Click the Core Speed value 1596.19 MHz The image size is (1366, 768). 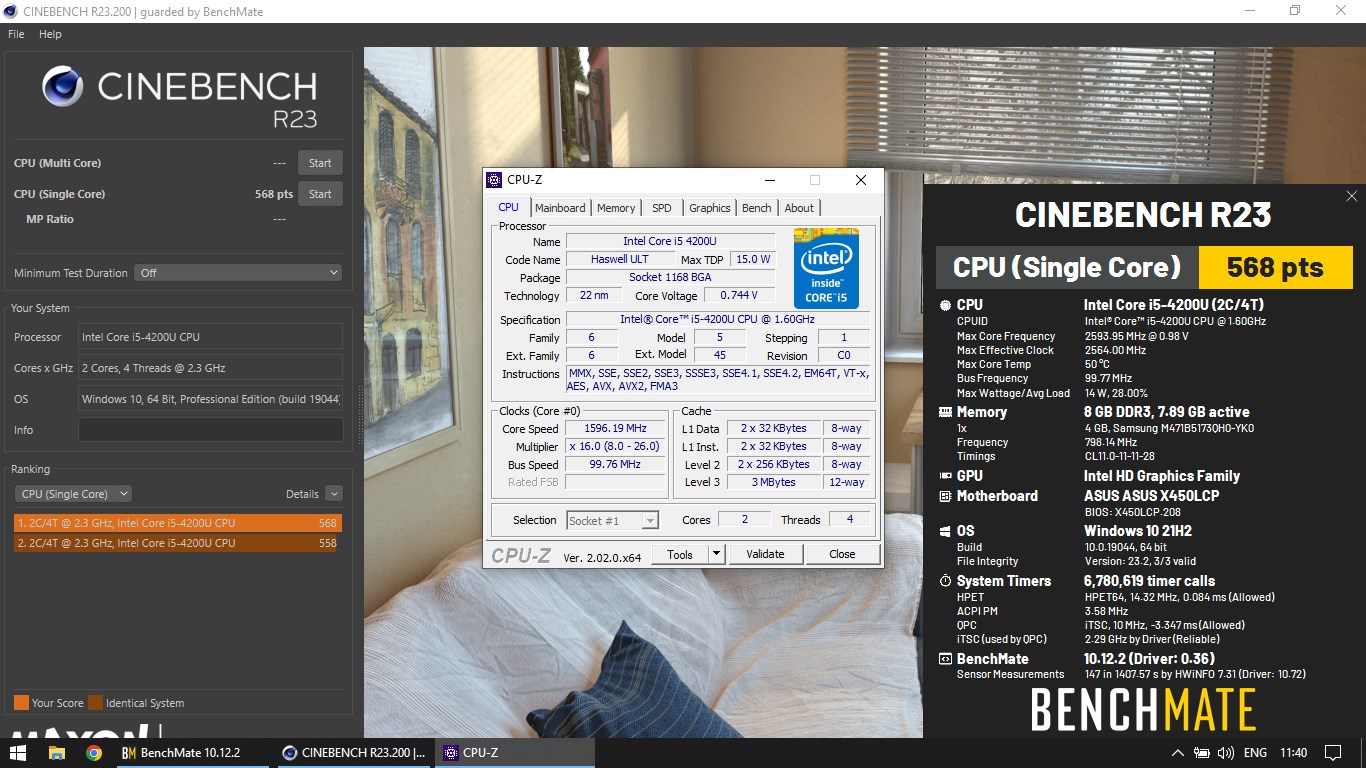click(x=615, y=428)
